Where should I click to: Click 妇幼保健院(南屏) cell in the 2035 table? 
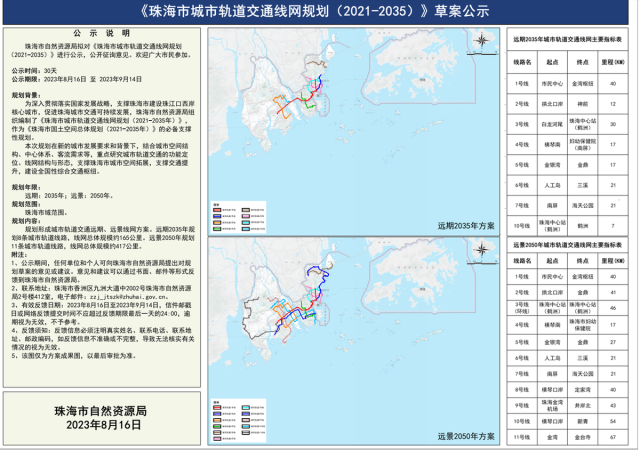tap(582, 145)
